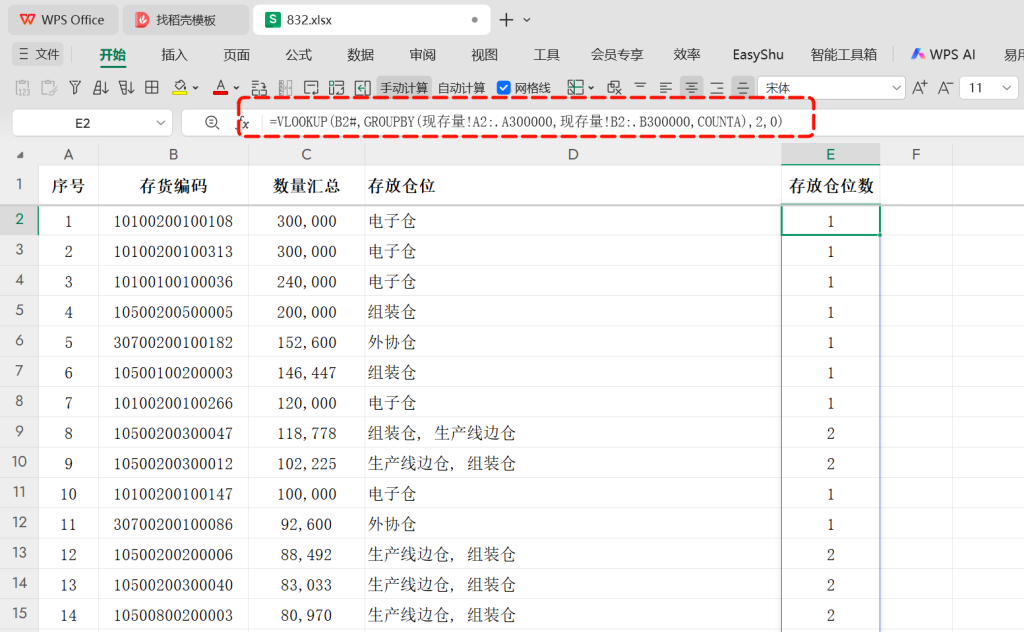
Task: Switch to the 数据 ribbon tab
Action: tap(360, 55)
